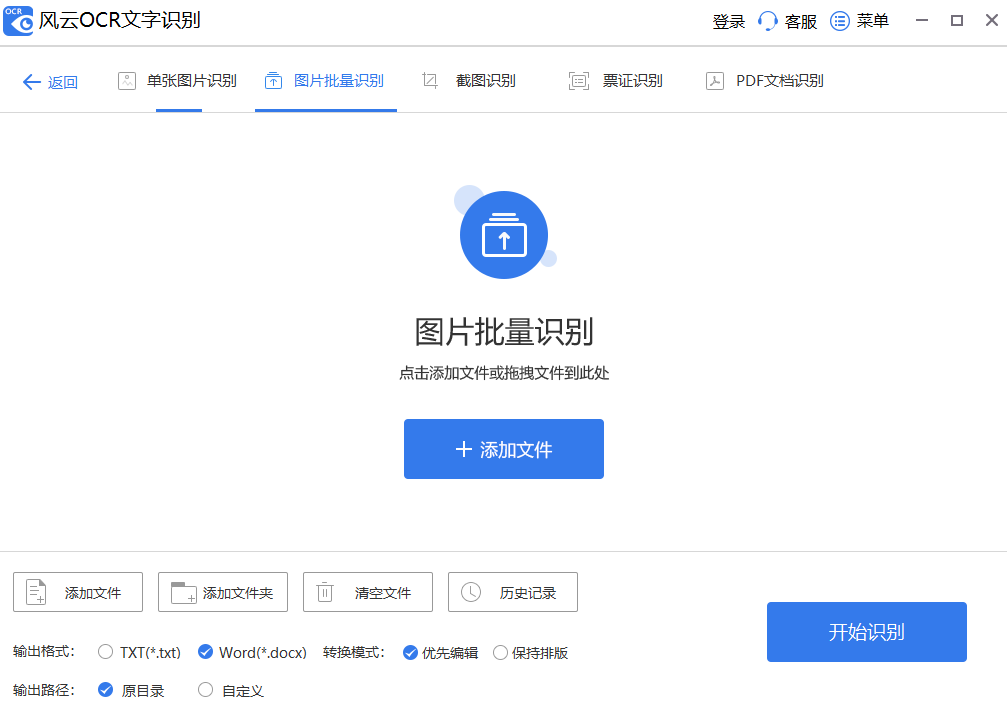Select 原目录 output path option
The height and width of the screenshot is (704, 1007).
pyautogui.click(x=131, y=691)
